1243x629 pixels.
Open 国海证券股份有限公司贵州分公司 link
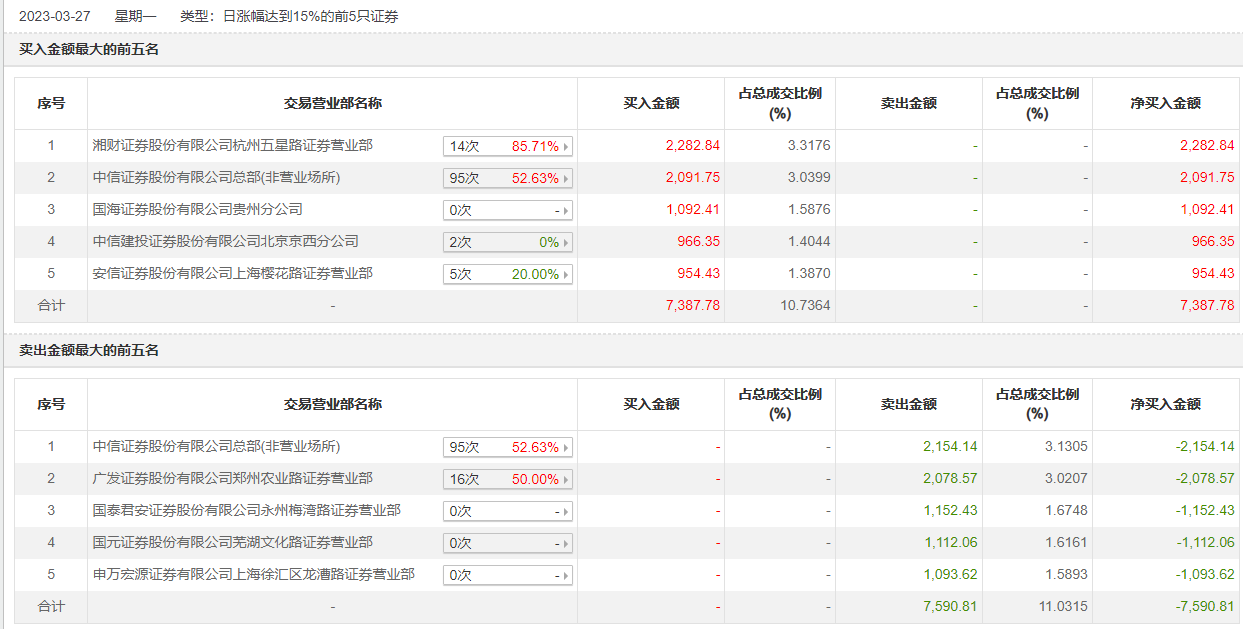point(197,209)
